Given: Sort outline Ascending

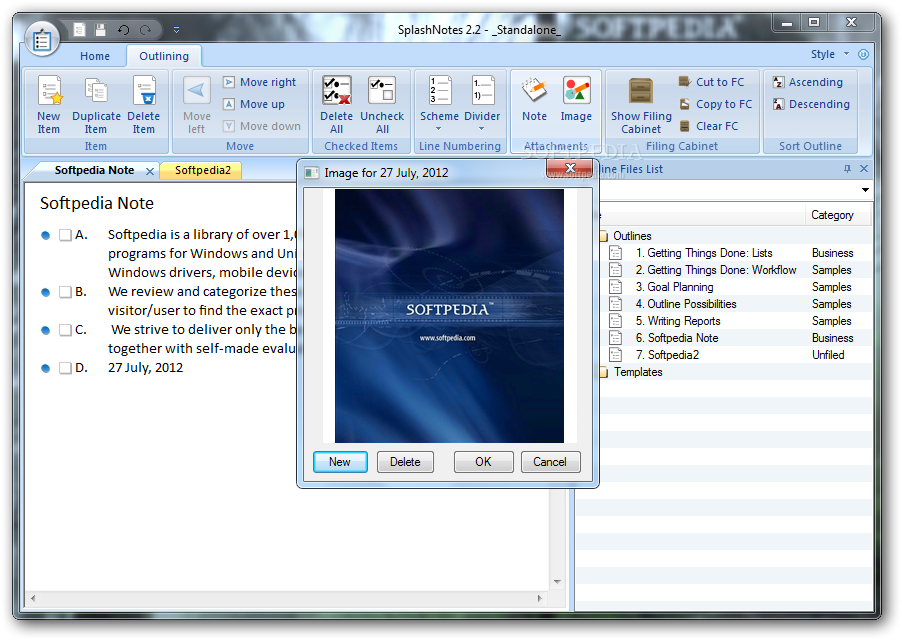Looking at the screenshot, I should (x=808, y=82).
